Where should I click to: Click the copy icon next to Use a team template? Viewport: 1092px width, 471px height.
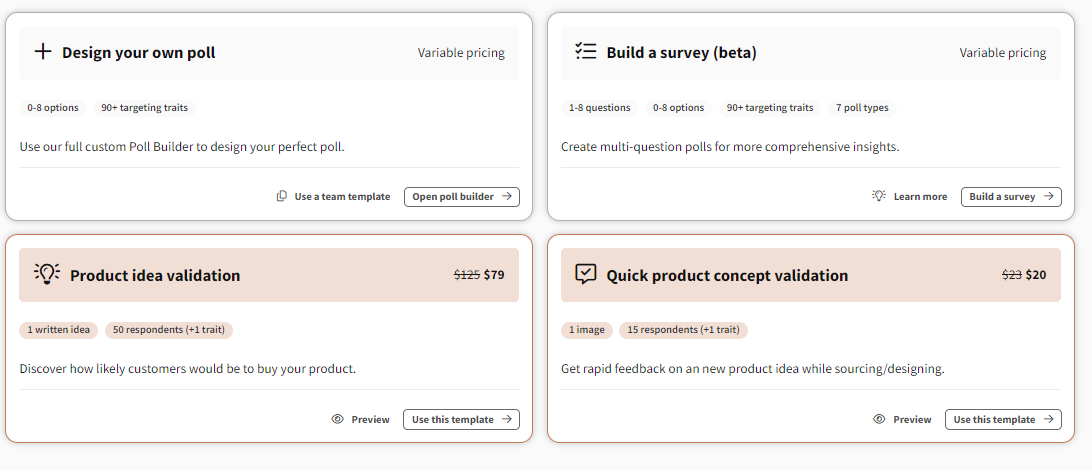[x=282, y=196]
